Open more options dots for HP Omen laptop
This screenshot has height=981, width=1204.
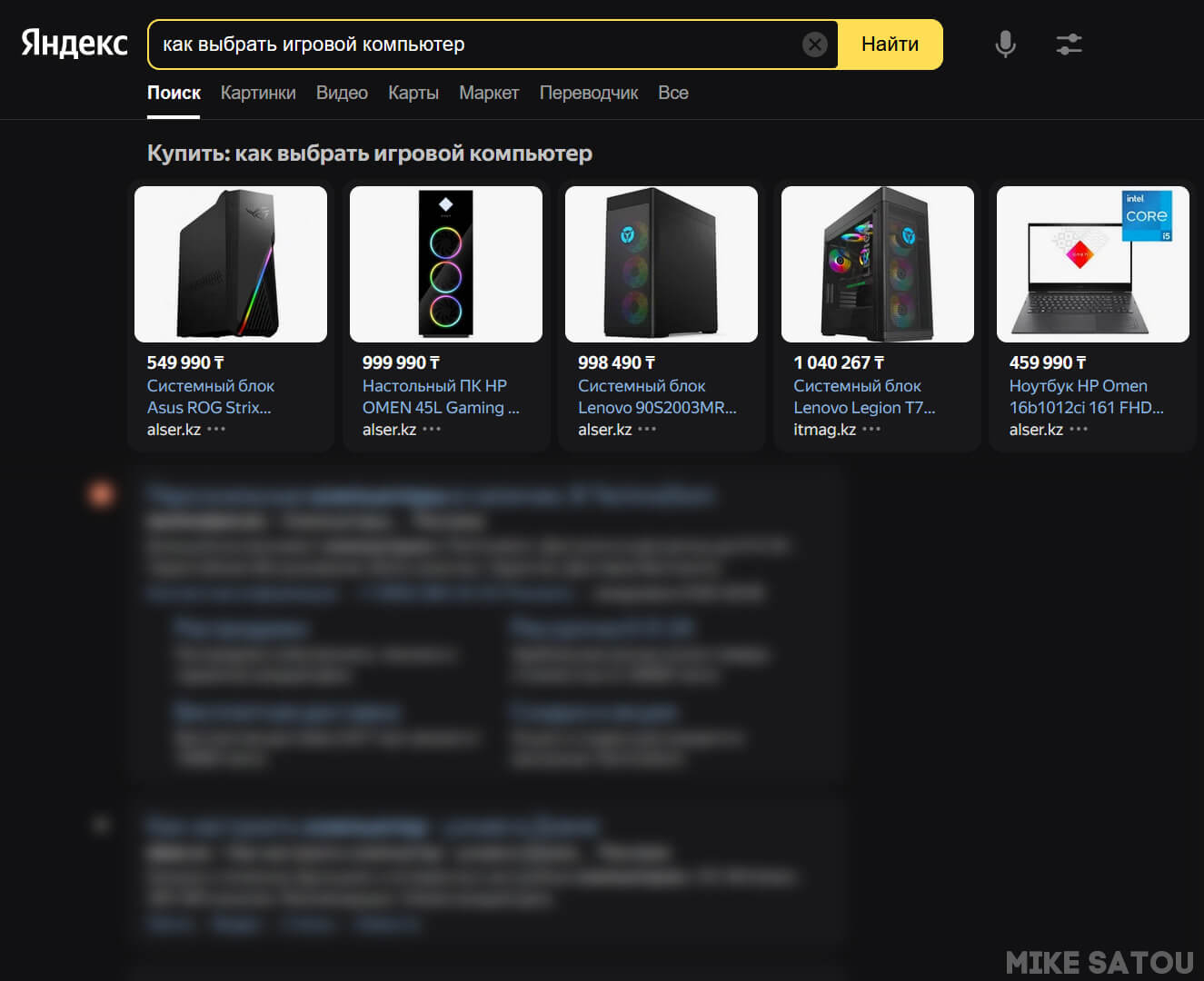(1079, 429)
